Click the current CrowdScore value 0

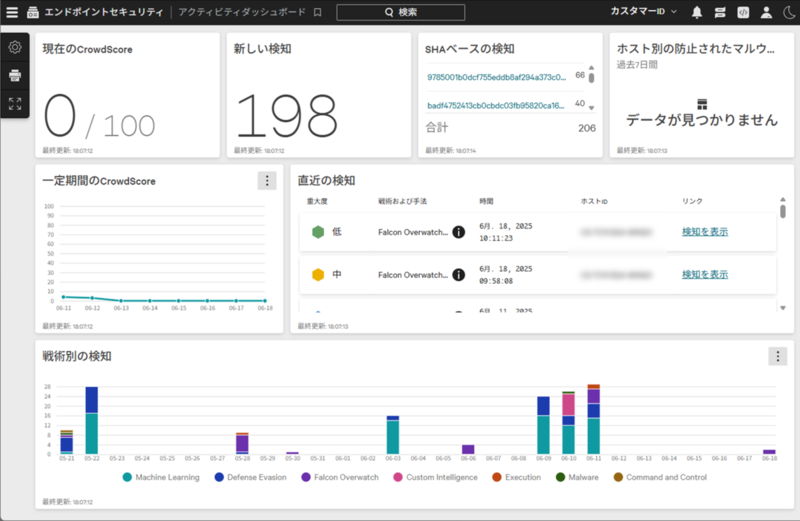tap(60, 116)
